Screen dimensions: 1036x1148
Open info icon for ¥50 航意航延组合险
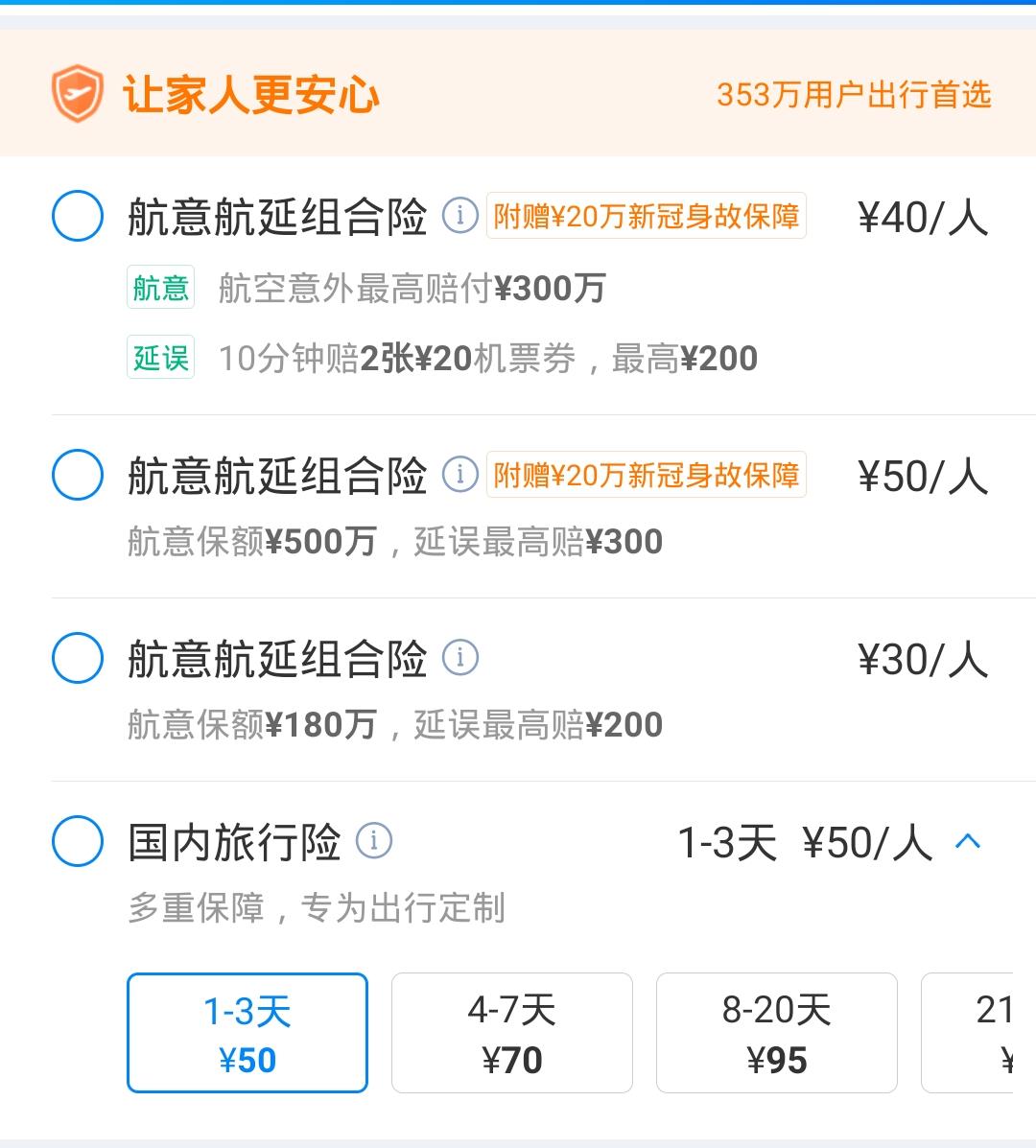460,475
